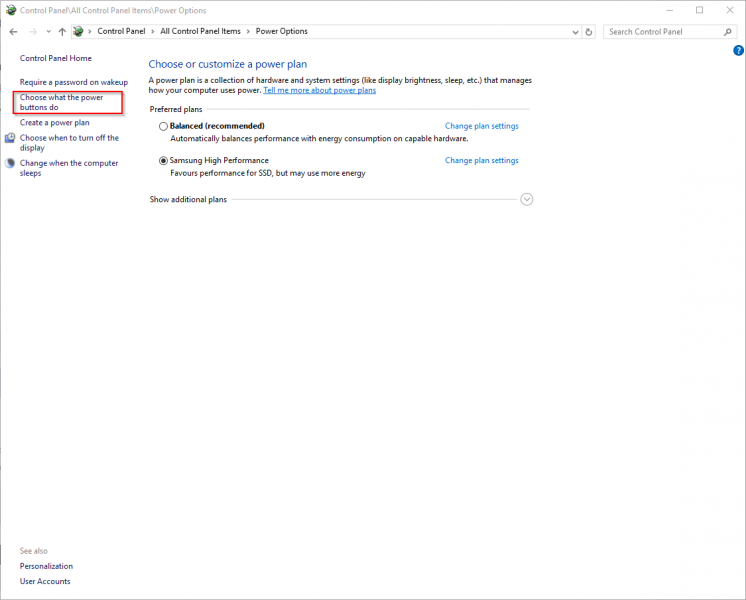Click the moon icon beside computer sleeps
The height and width of the screenshot is (600, 746).
10,163
